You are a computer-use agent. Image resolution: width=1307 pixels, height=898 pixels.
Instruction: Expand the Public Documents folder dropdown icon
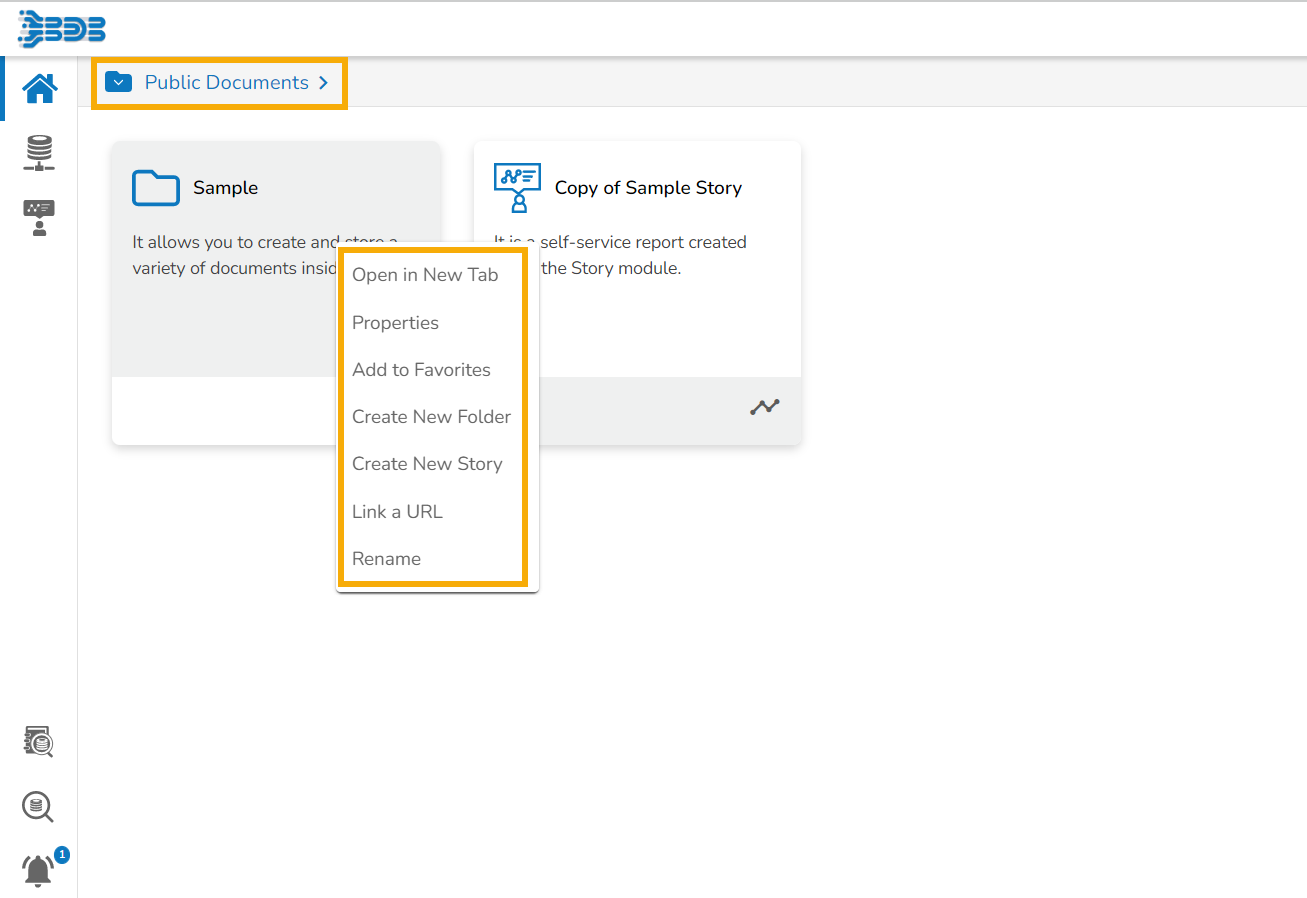pos(119,82)
